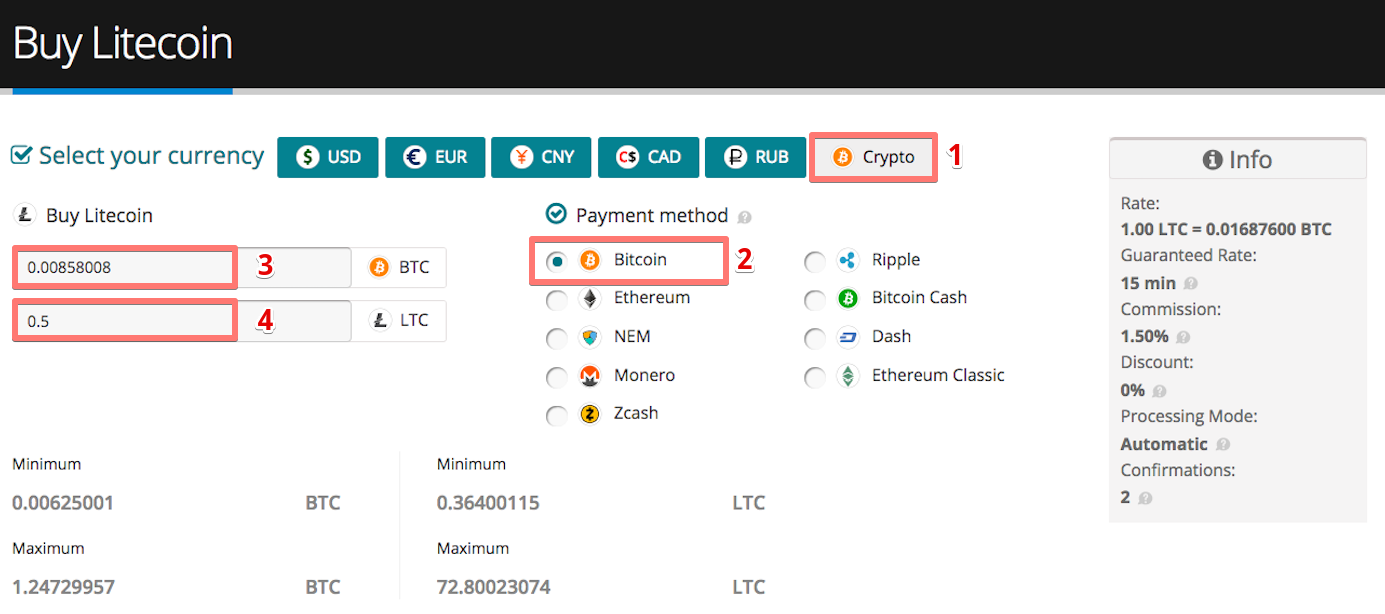The image size is (1385, 614).
Task: Click the green Bitcoin Cash logo icon
Action: coord(848,298)
